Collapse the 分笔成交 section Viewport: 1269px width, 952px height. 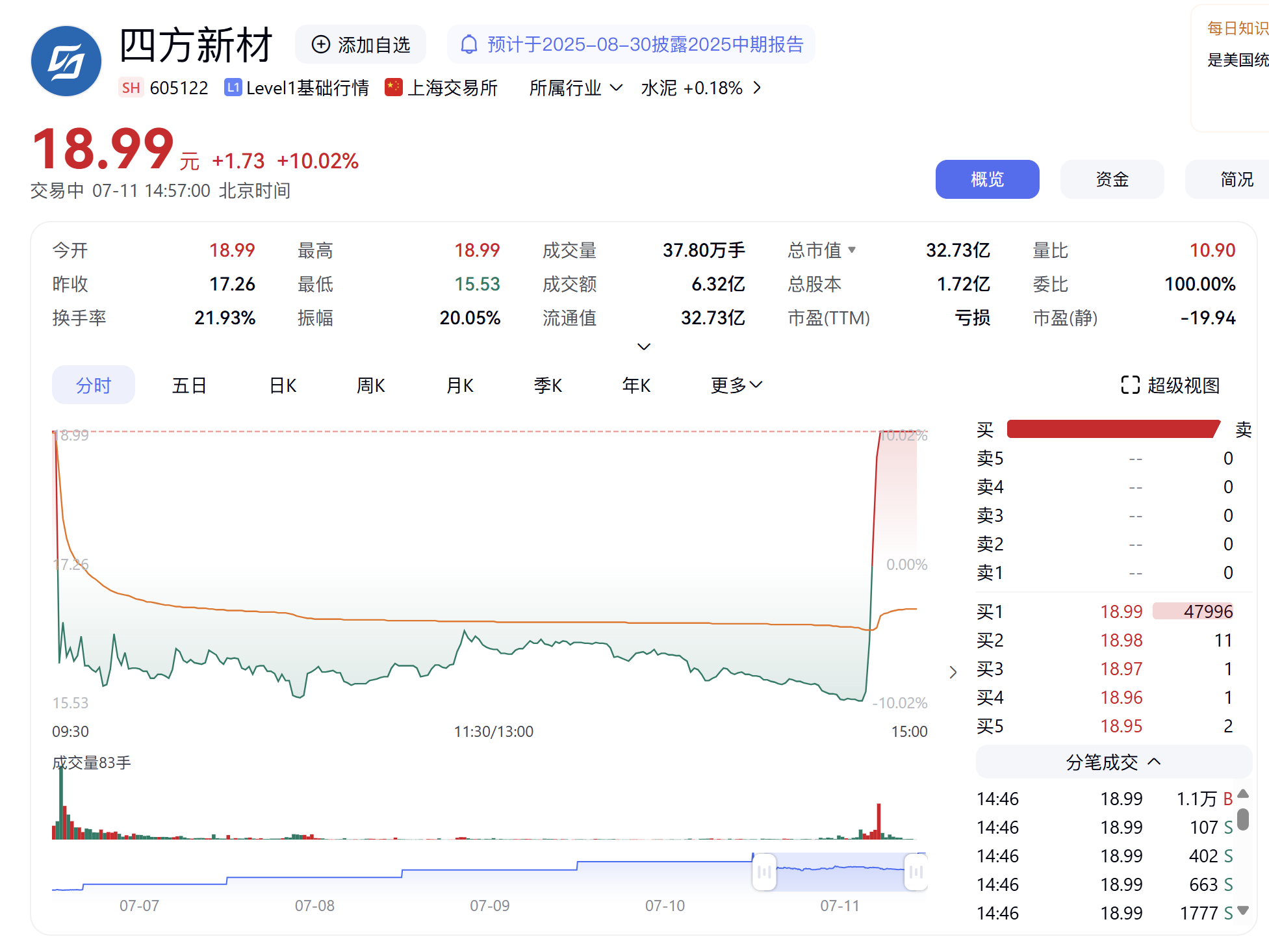[1154, 762]
